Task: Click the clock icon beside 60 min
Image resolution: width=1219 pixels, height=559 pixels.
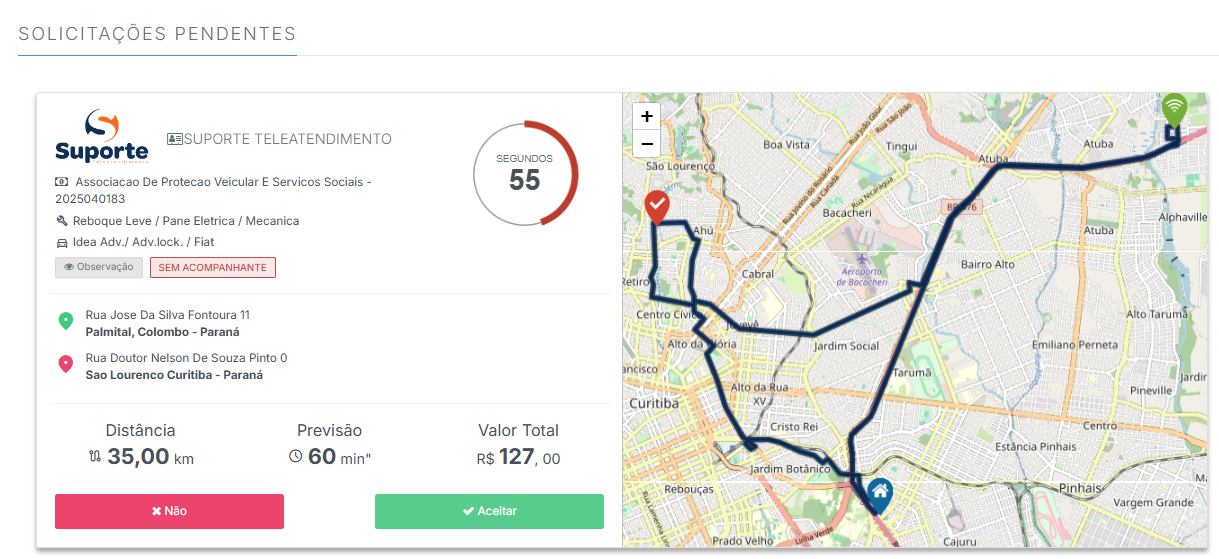Action: (296, 456)
